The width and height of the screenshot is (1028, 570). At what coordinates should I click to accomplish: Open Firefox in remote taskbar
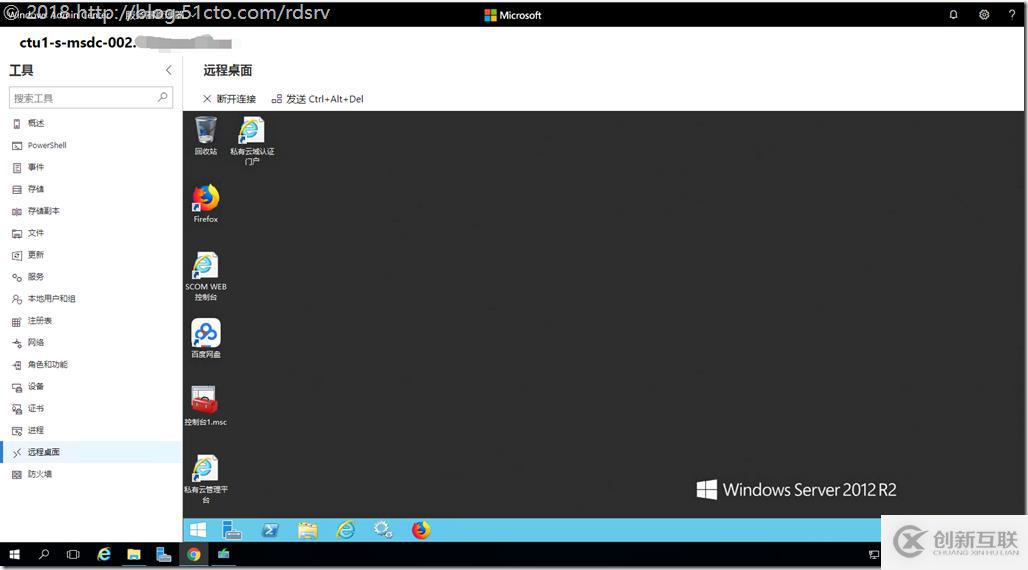(x=421, y=530)
